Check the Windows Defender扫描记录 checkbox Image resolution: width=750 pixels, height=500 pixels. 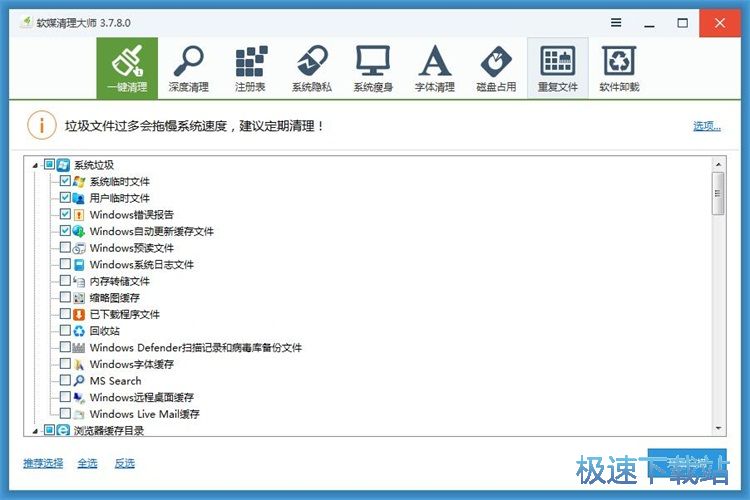[x=65, y=347]
